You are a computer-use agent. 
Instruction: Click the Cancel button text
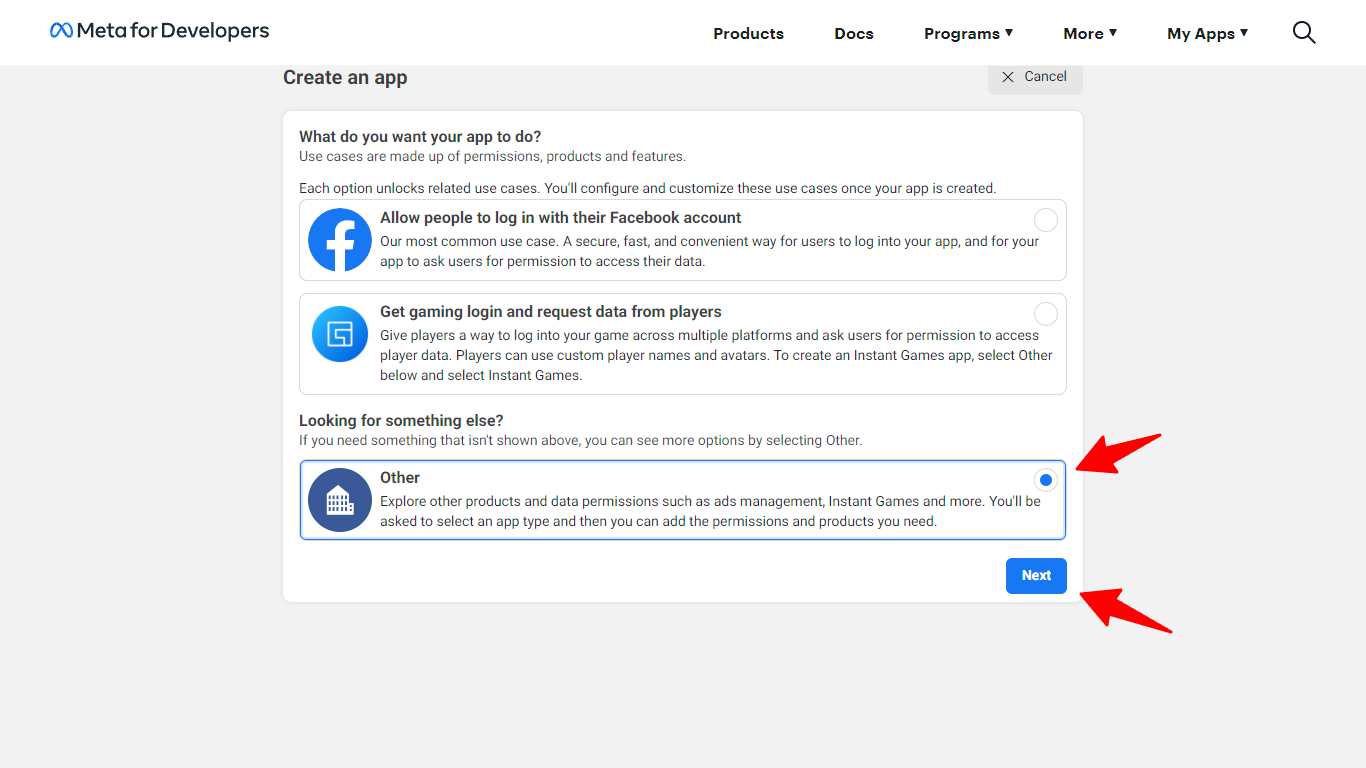[1045, 77]
